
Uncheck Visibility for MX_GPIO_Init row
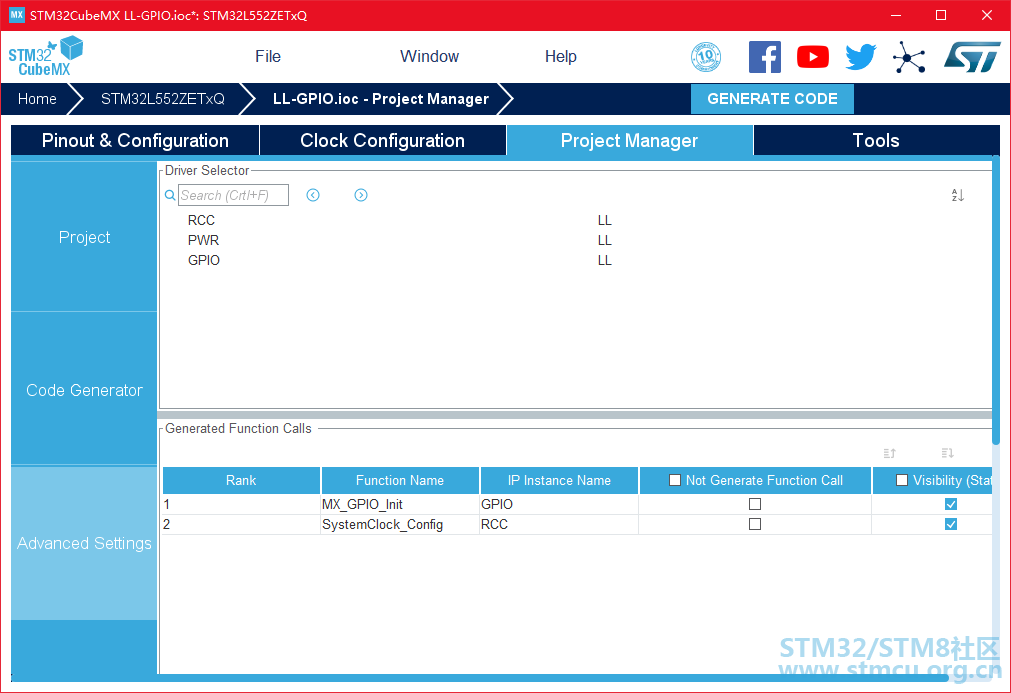[950, 504]
